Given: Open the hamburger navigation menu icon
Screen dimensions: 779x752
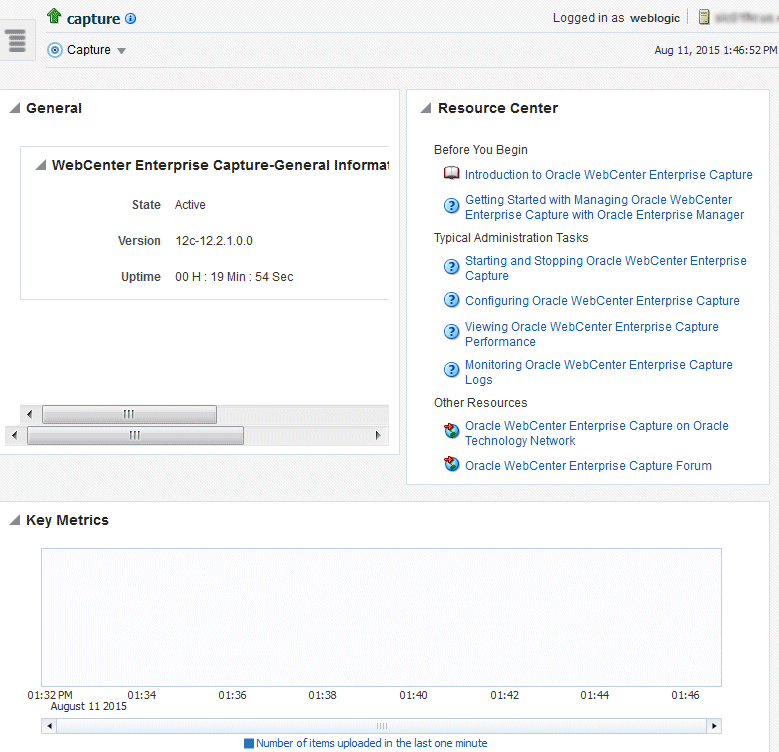Looking at the screenshot, I should tap(17, 40).
